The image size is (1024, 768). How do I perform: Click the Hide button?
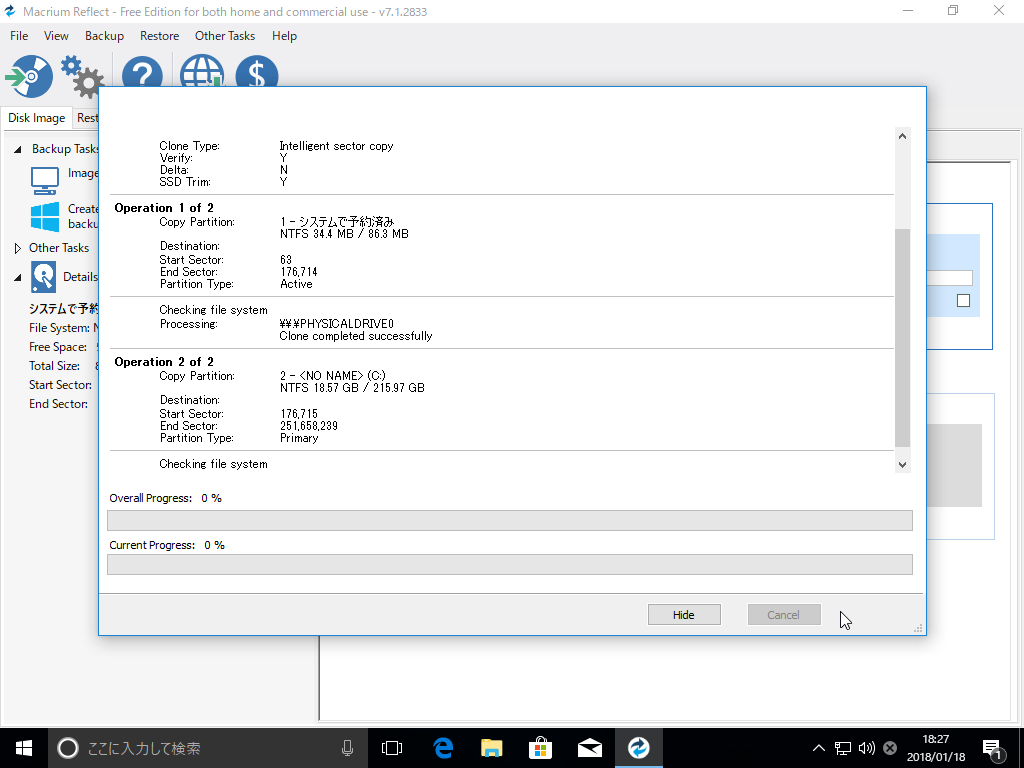(684, 615)
